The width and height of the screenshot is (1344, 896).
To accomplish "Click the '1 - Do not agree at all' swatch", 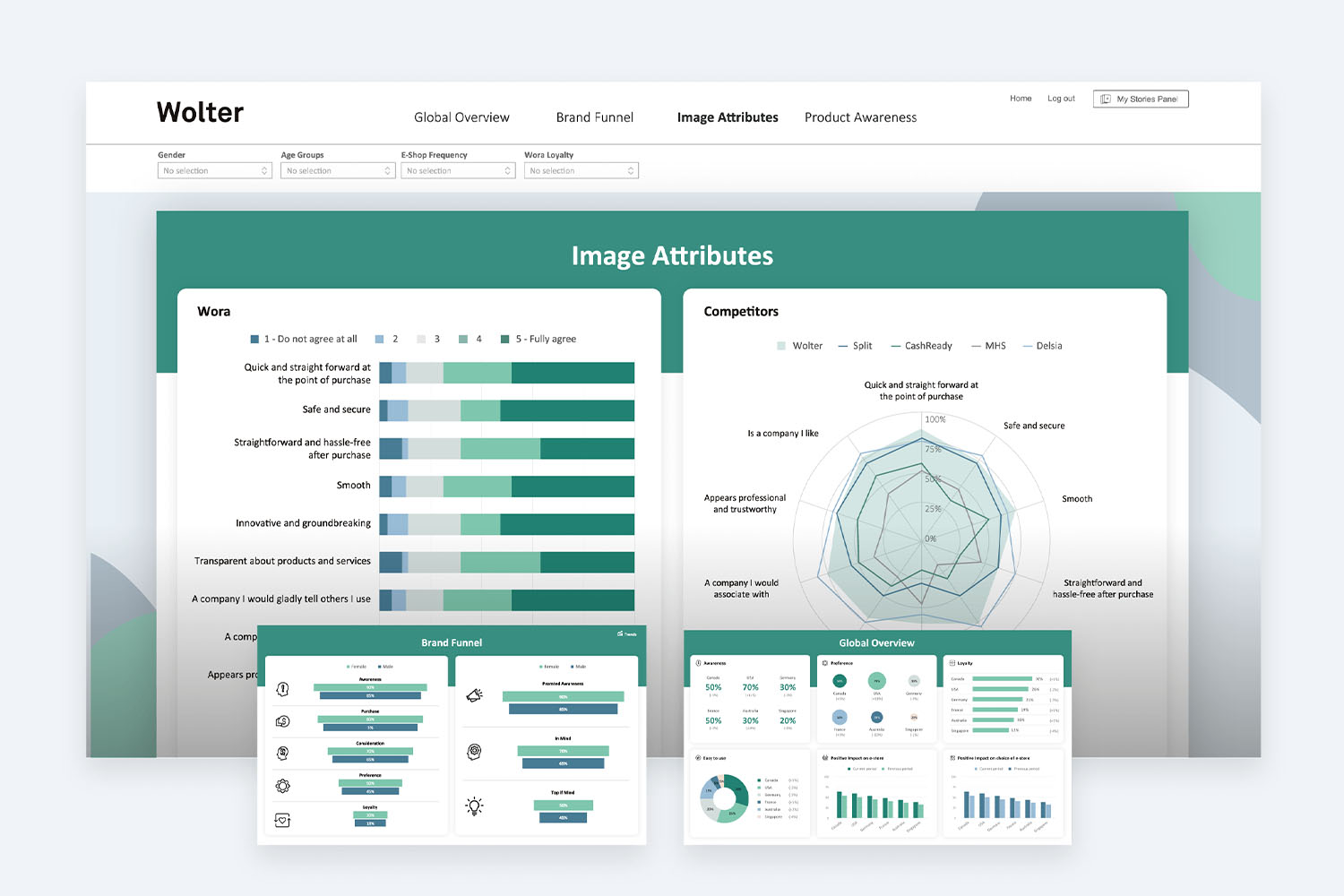I will tap(254, 339).
